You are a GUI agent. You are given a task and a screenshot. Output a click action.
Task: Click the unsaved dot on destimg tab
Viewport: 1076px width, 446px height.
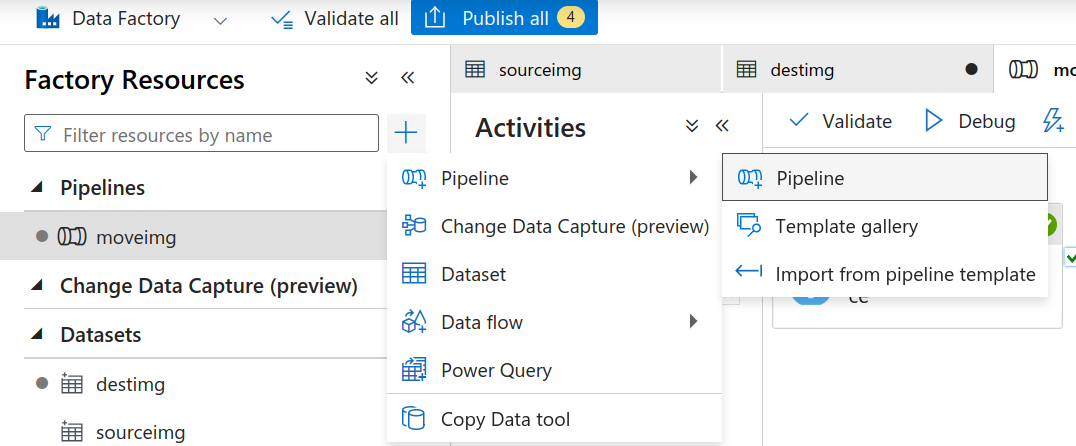(971, 69)
